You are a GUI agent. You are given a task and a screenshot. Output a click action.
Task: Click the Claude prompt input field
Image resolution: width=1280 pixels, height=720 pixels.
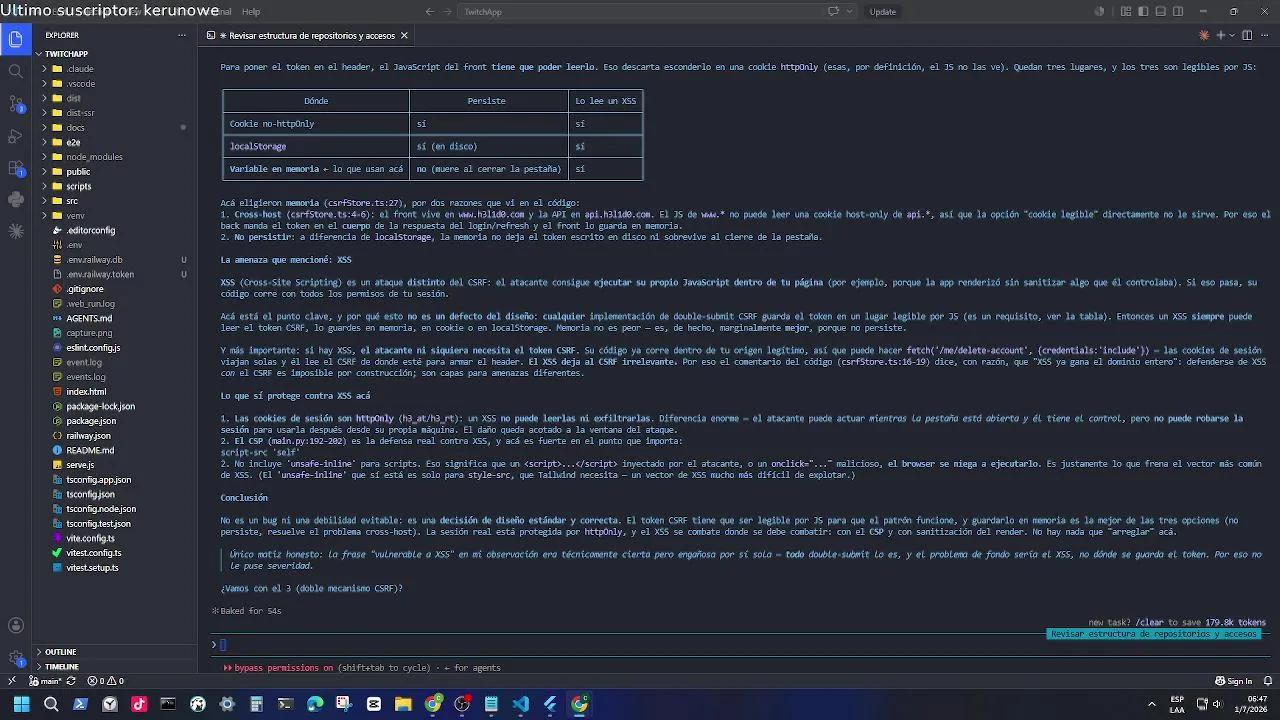pos(735,645)
